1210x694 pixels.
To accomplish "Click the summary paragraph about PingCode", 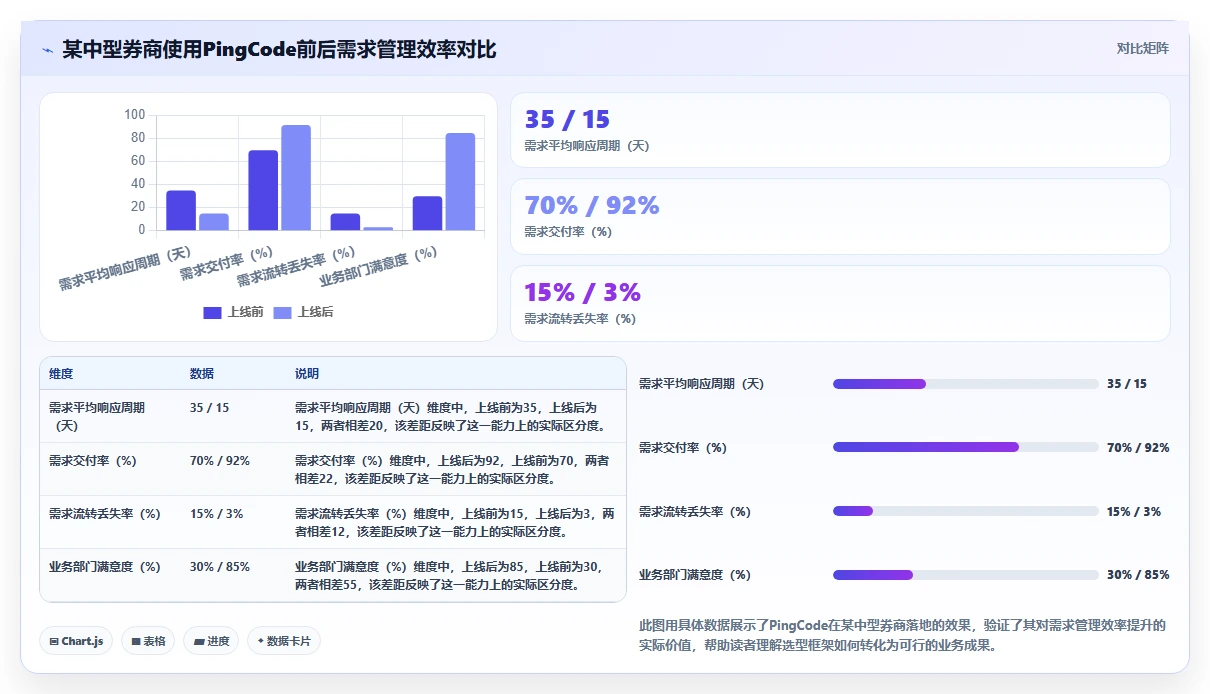I will [x=902, y=635].
